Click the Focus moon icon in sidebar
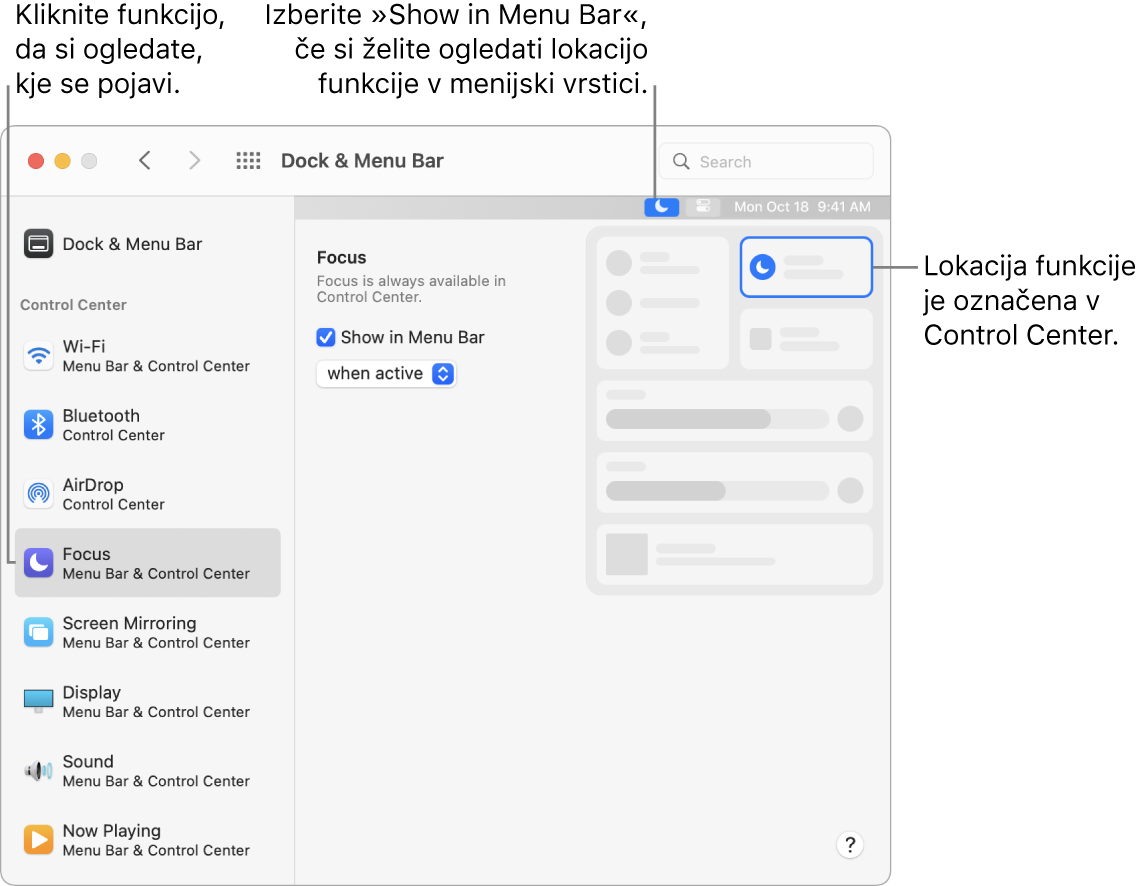This screenshot has height=886, width=1144. click(39, 563)
